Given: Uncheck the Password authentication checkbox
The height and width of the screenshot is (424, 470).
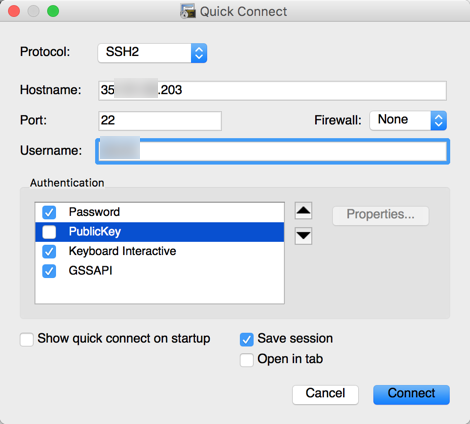Looking at the screenshot, I should tap(49, 212).
